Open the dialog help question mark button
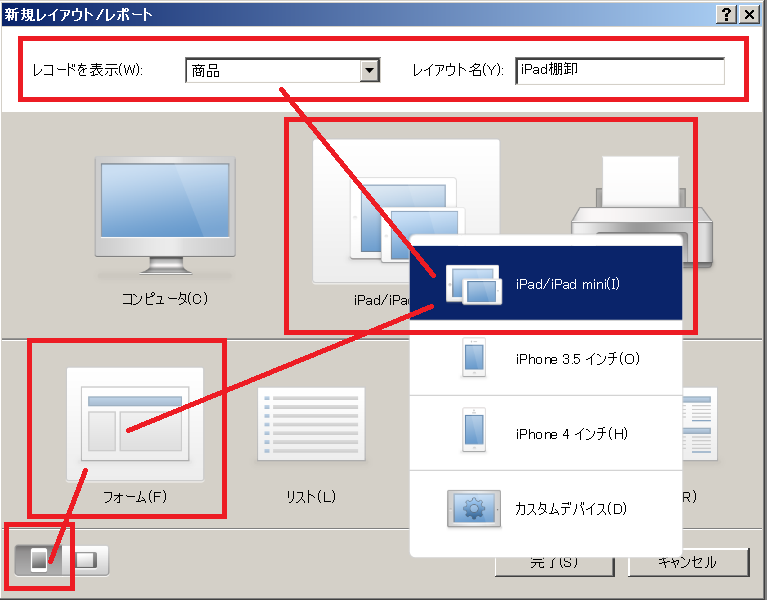This screenshot has height=601, width=767. 726,15
